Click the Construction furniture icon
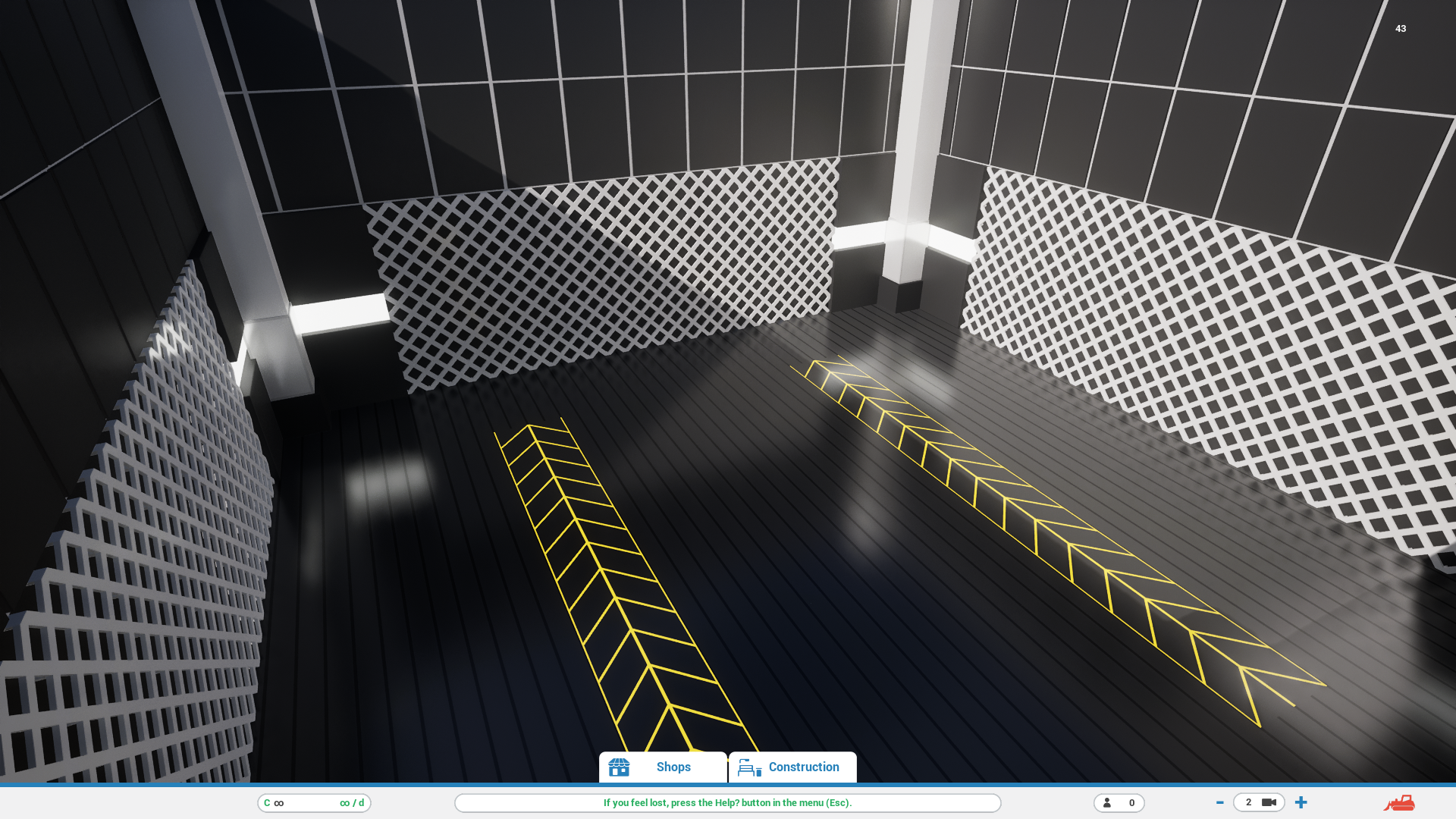1456x819 pixels. [x=749, y=768]
